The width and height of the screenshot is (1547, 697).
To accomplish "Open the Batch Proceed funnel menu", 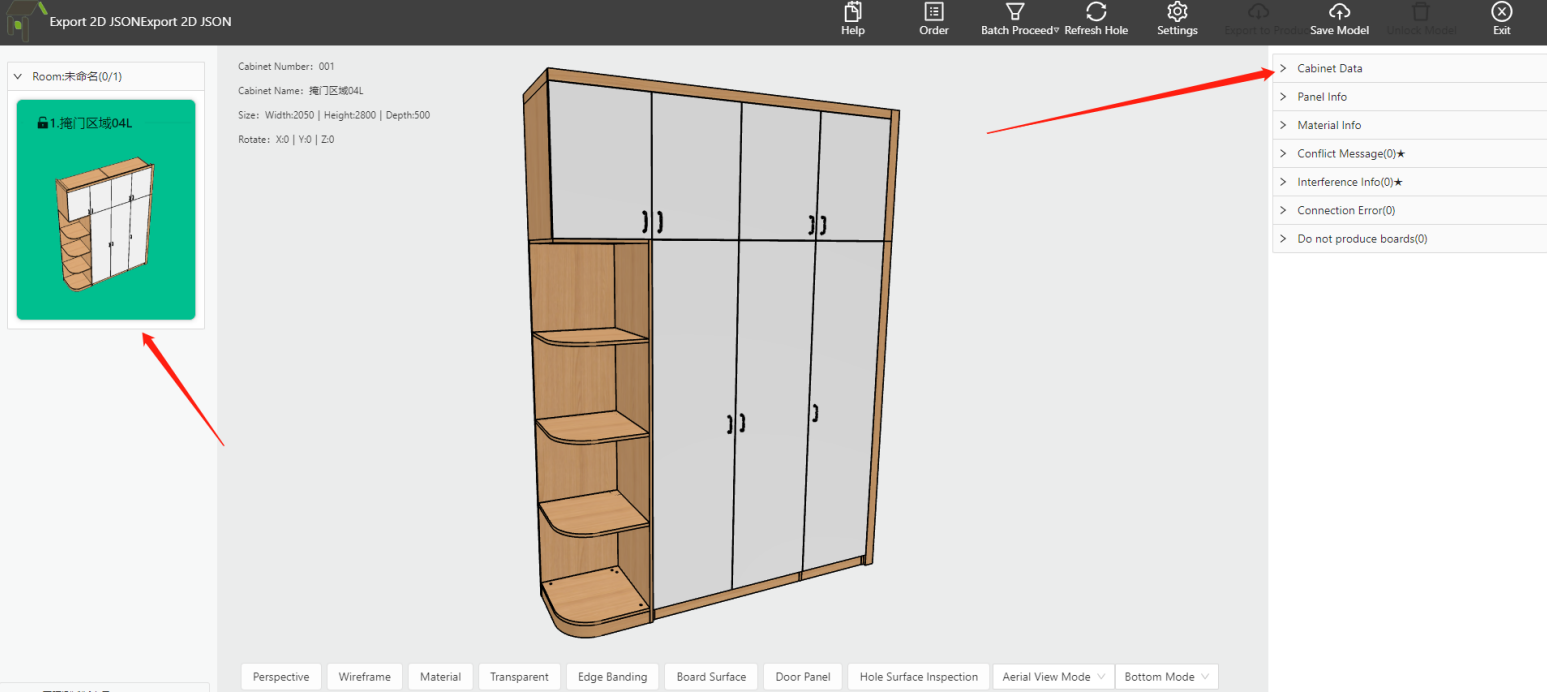I will 1015,13.
